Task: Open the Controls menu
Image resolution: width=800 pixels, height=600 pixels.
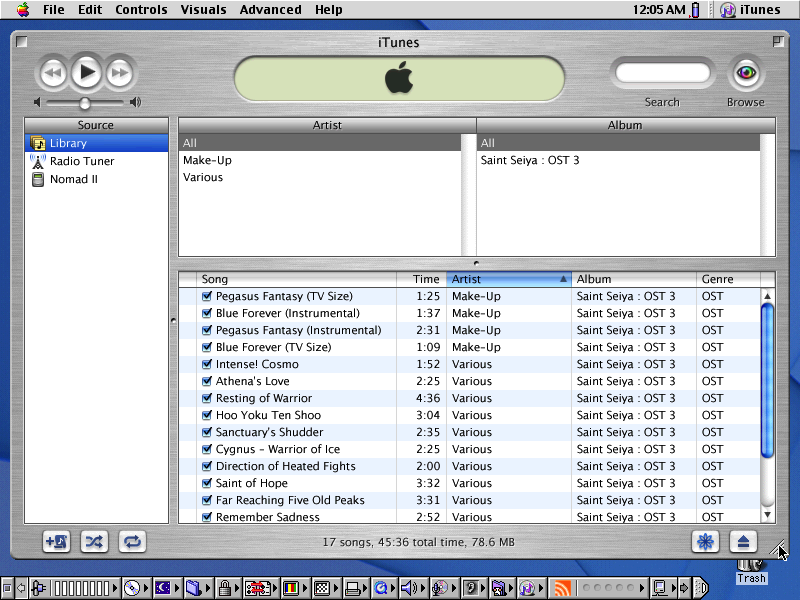Action: pyautogui.click(x=141, y=9)
